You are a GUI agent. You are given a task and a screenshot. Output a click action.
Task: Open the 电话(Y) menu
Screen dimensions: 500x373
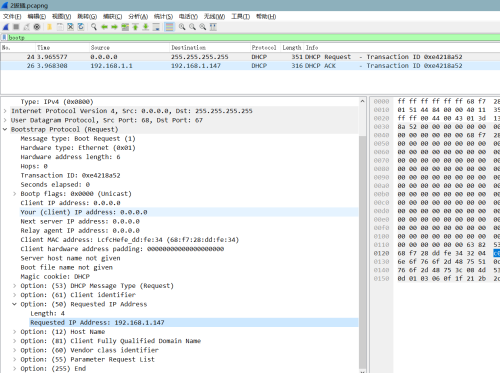[188, 16]
